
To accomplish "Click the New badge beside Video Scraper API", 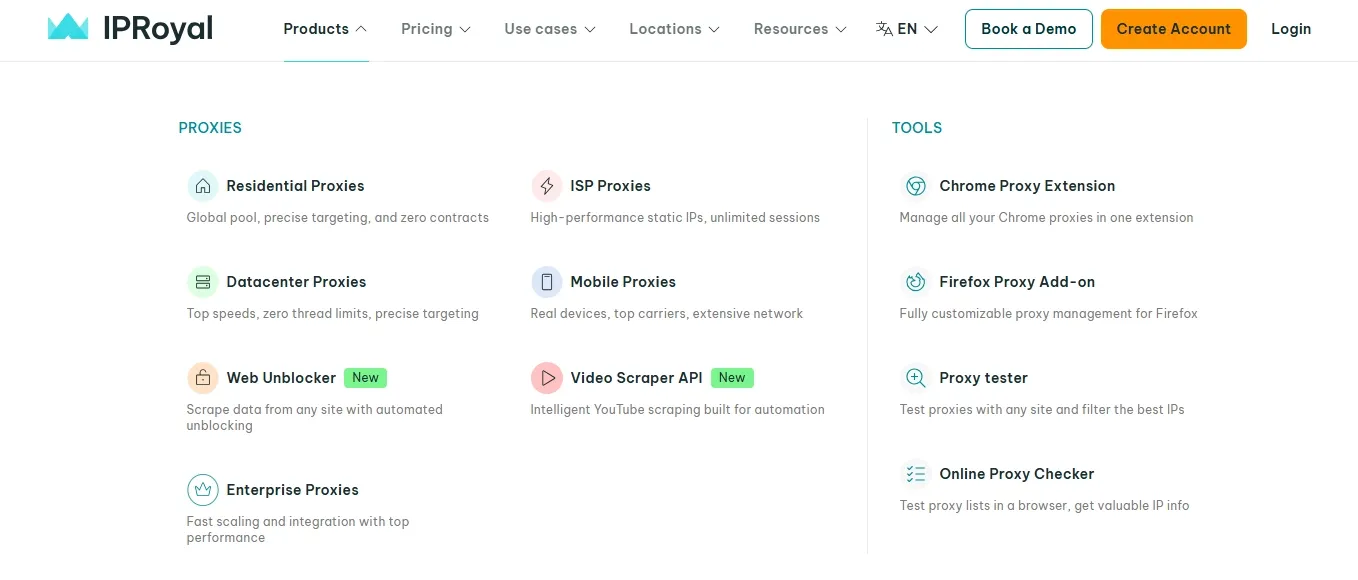I will pyautogui.click(x=732, y=378).
